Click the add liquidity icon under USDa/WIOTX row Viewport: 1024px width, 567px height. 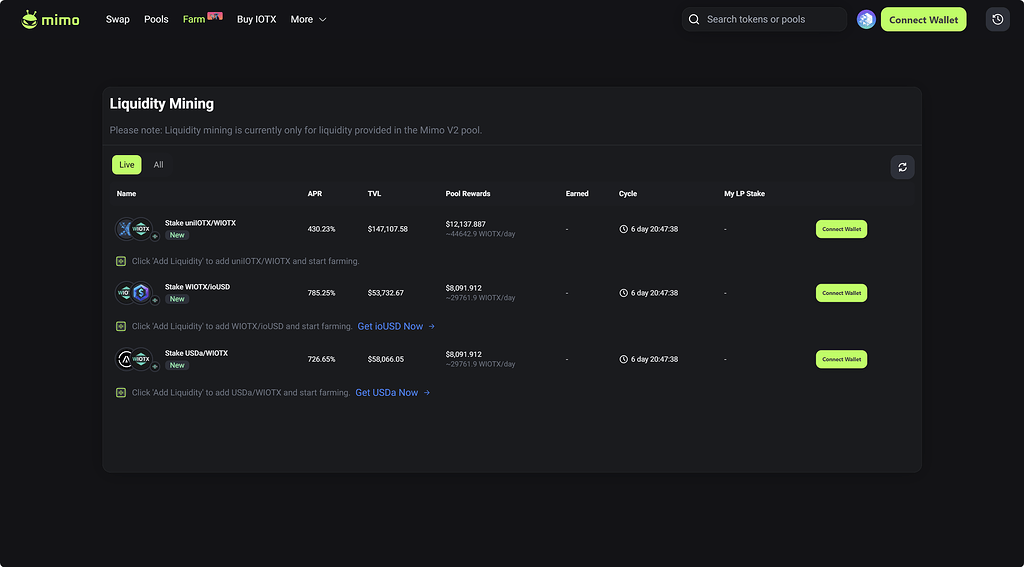tap(121, 393)
